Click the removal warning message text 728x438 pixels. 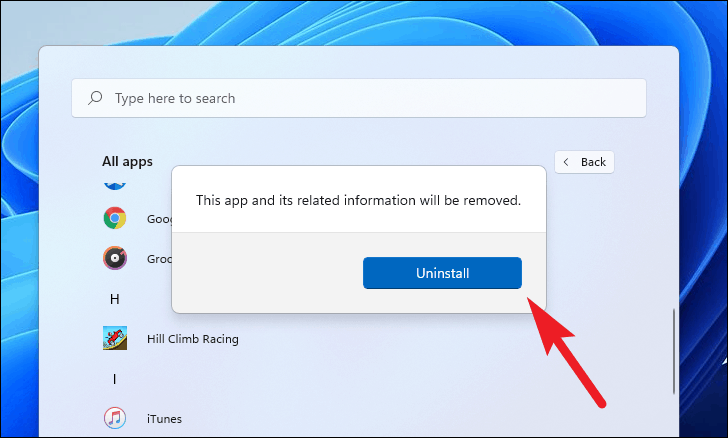[358, 200]
